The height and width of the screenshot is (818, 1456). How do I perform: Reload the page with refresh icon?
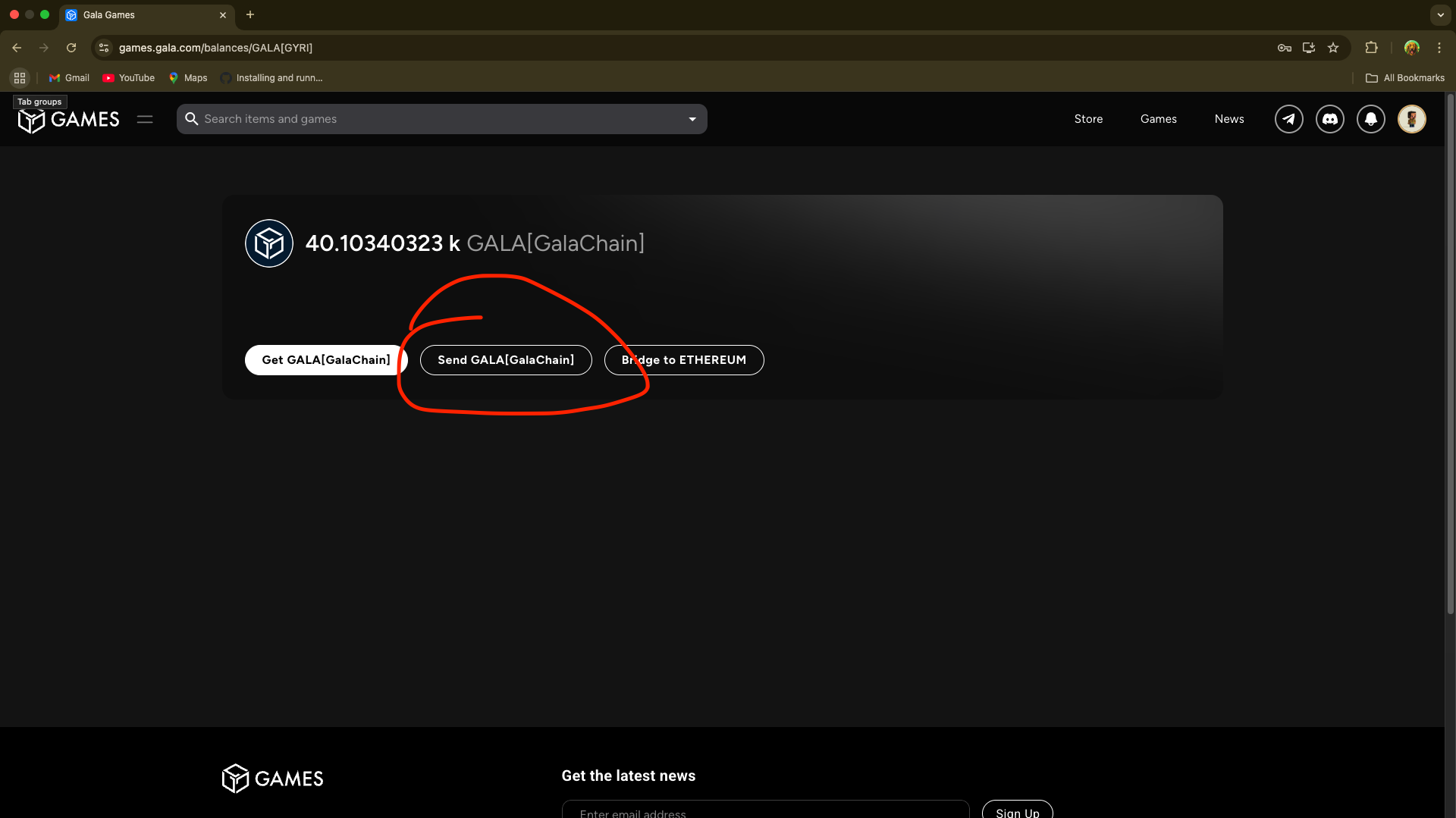[x=71, y=48]
